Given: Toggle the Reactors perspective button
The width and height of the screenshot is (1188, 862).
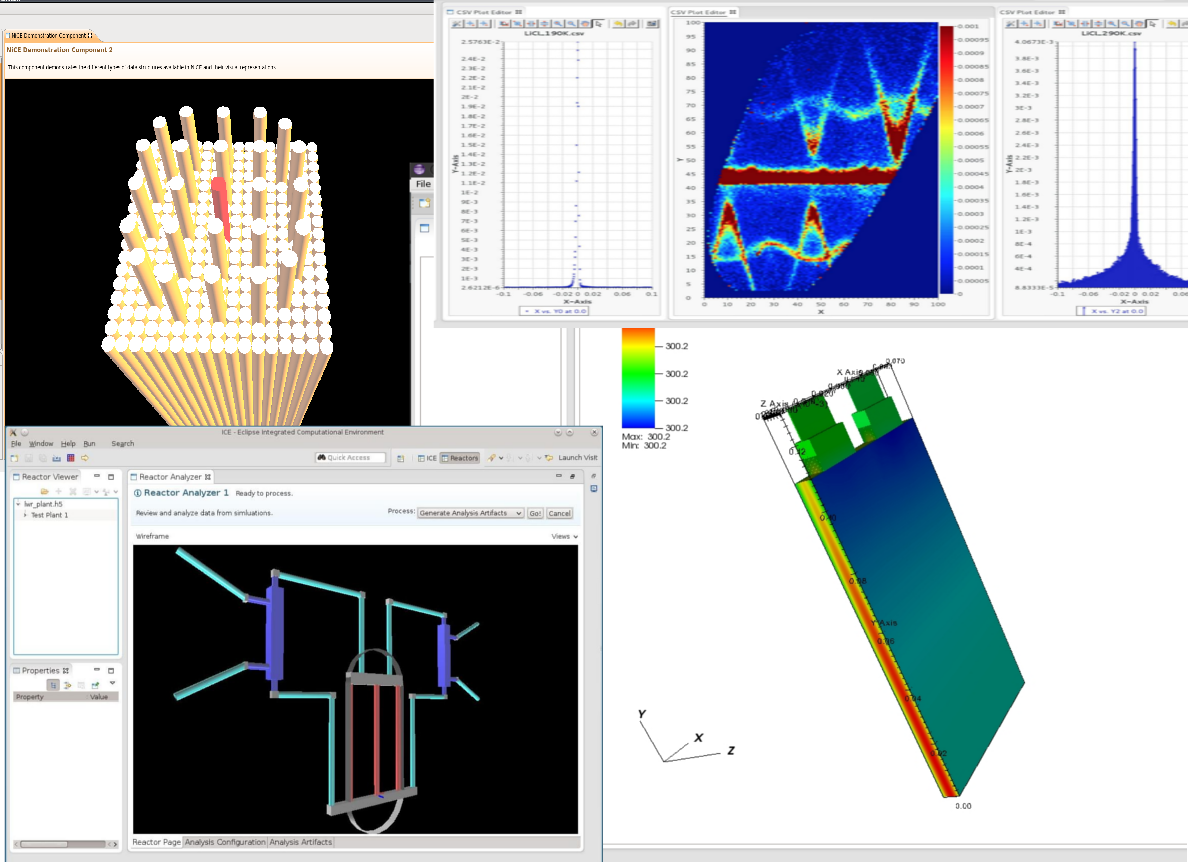Looking at the screenshot, I should coord(460,458).
